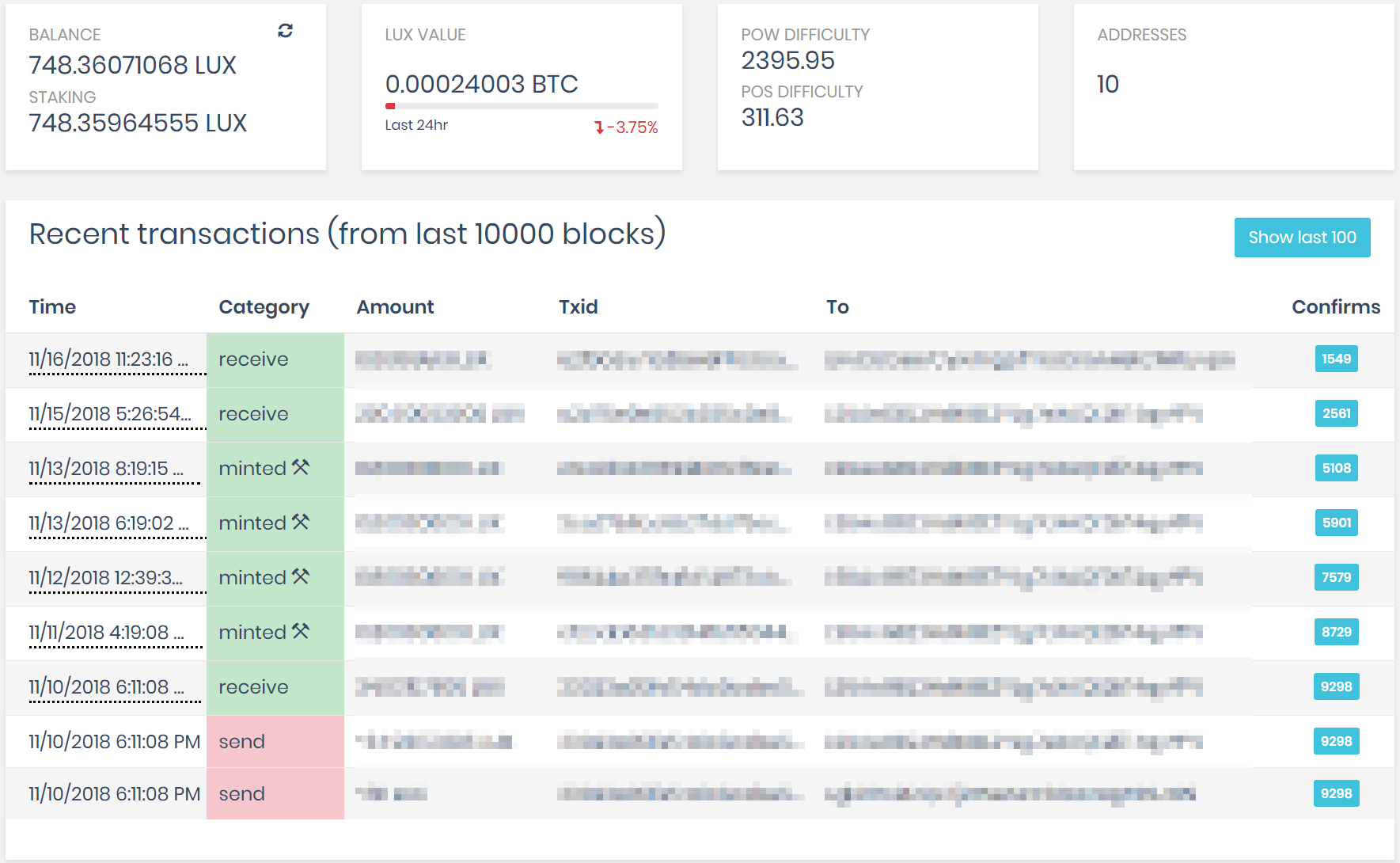Click the Last 24hr label

[x=416, y=125]
